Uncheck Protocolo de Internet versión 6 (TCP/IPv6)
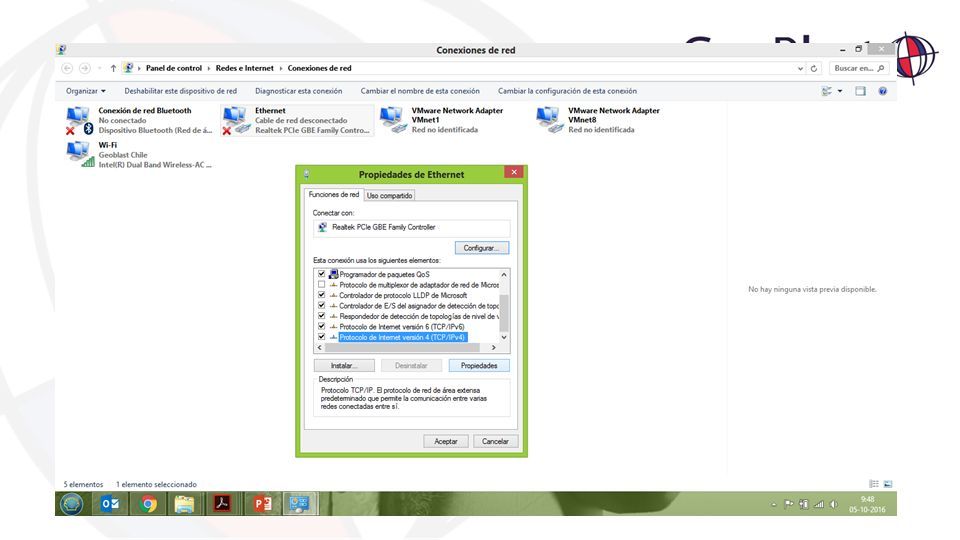This screenshot has height=540, width=960. click(x=321, y=326)
